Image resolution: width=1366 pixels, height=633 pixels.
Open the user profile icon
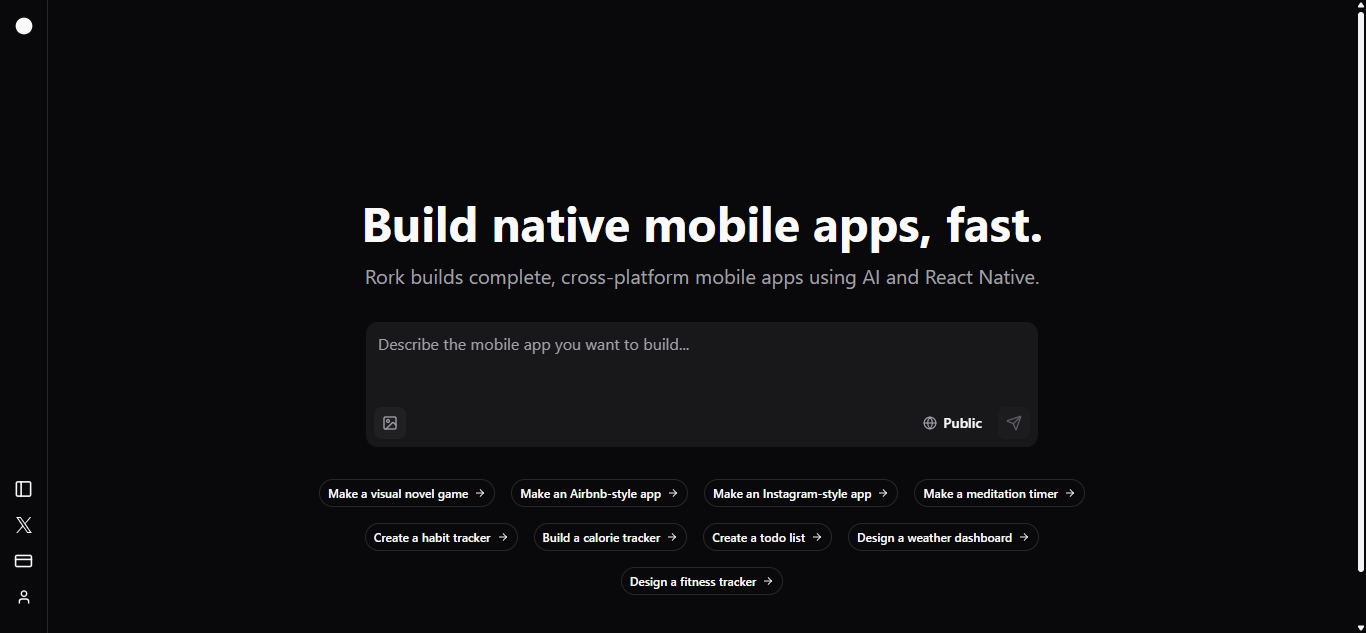tap(24, 597)
